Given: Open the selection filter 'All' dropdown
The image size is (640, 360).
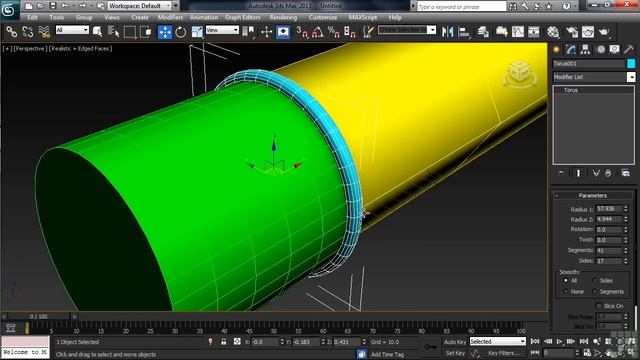Looking at the screenshot, I should pos(72,30).
